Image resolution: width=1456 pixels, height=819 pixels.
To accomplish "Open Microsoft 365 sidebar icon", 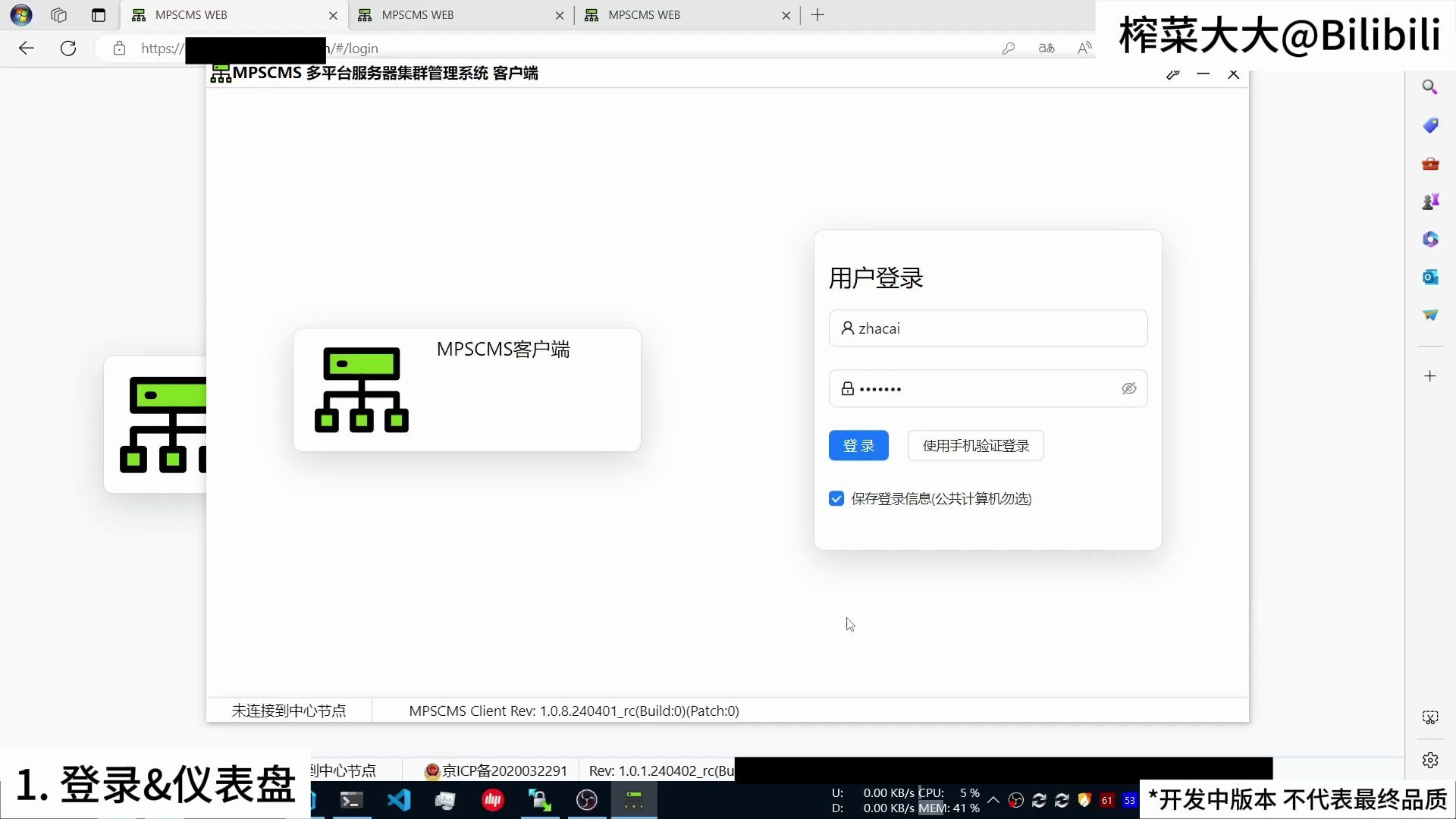I will click(1430, 240).
